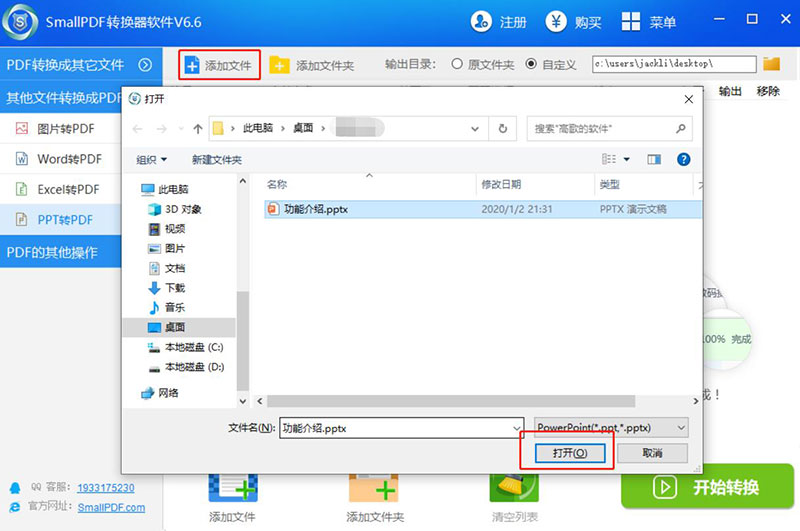
Task: Open view options dropdown arrow
Action: click(x=627, y=159)
